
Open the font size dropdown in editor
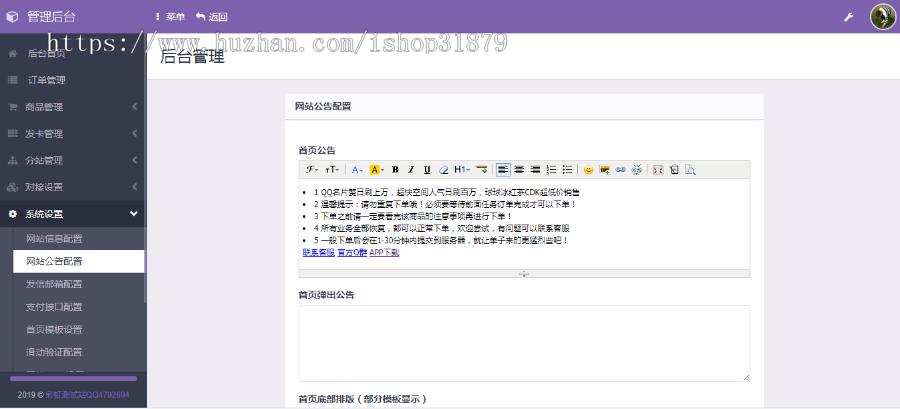click(x=332, y=170)
